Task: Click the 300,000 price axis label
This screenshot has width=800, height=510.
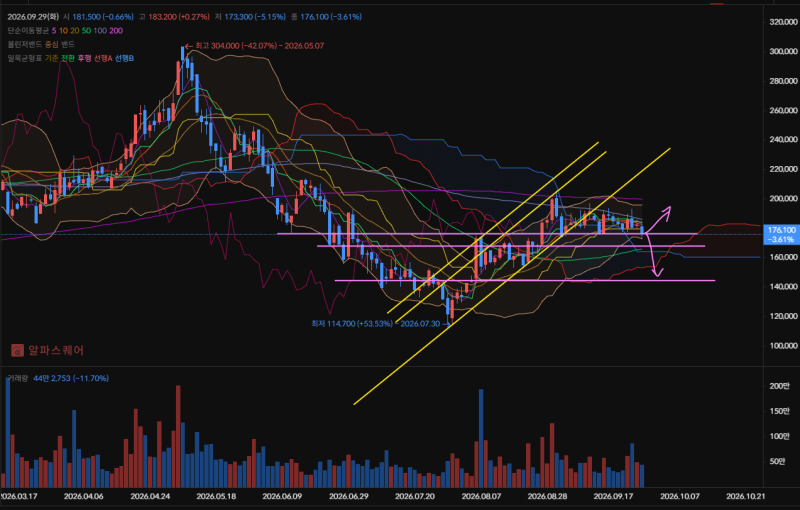Action: pyautogui.click(x=783, y=52)
